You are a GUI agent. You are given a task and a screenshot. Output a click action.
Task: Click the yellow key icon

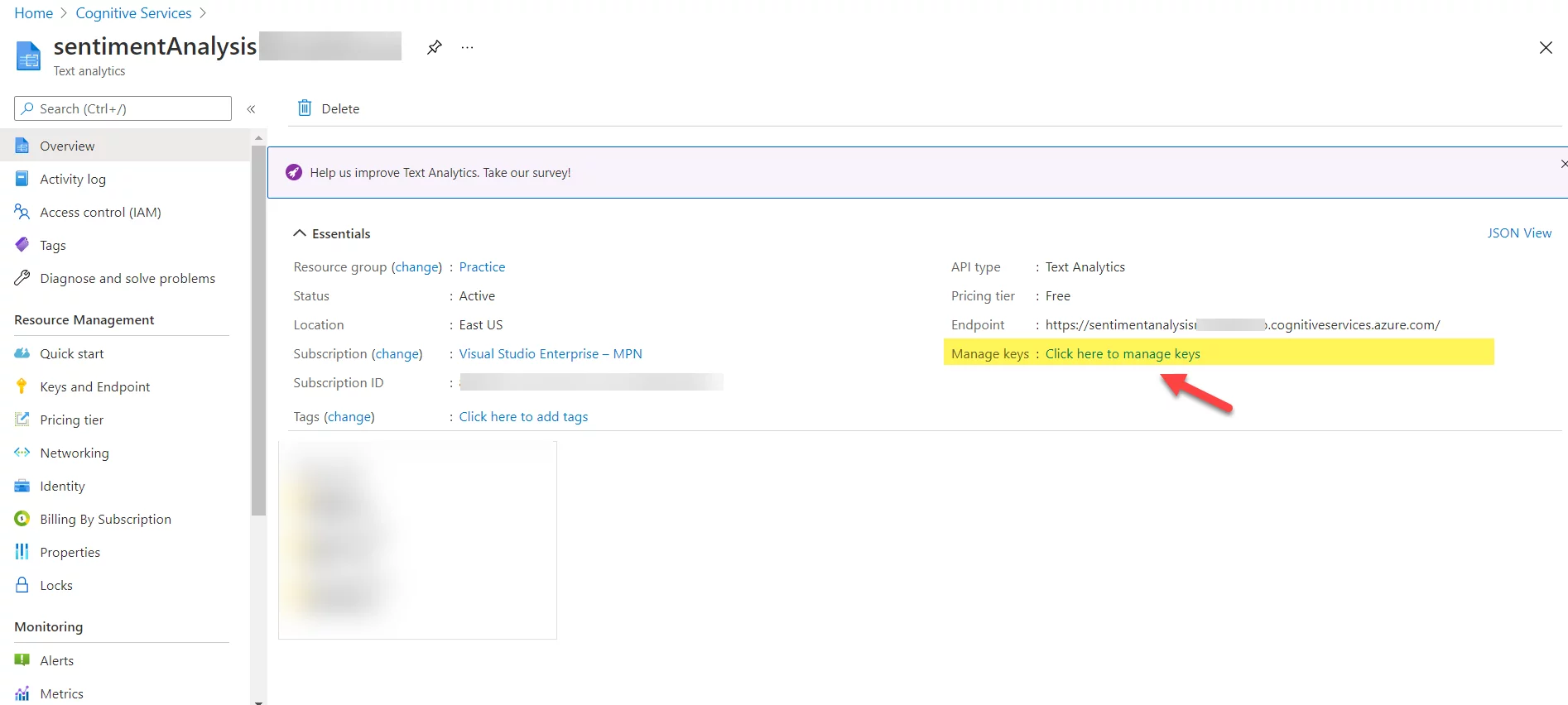tap(22, 386)
